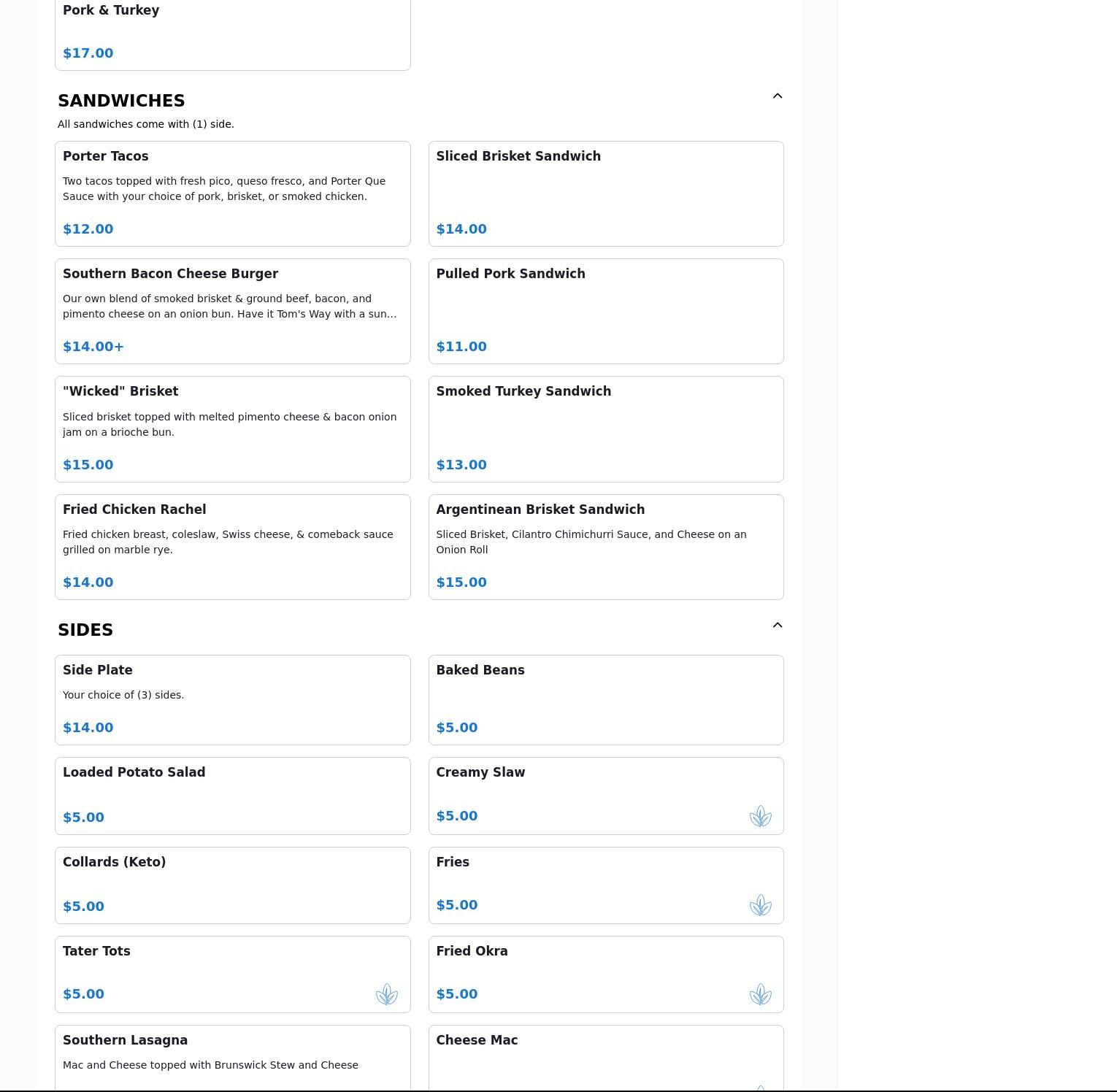The height and width of the screenshot is (1092, 1117).
Task: Open the Fried Chicken Rachel item
Action: coord(232,547)
